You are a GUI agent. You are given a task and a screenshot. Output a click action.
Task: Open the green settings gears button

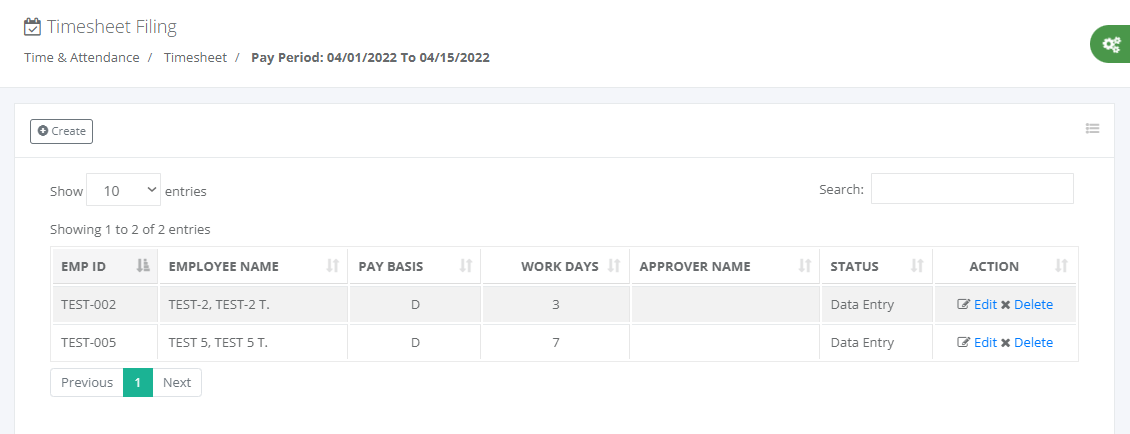click(x=1111, y=44)
